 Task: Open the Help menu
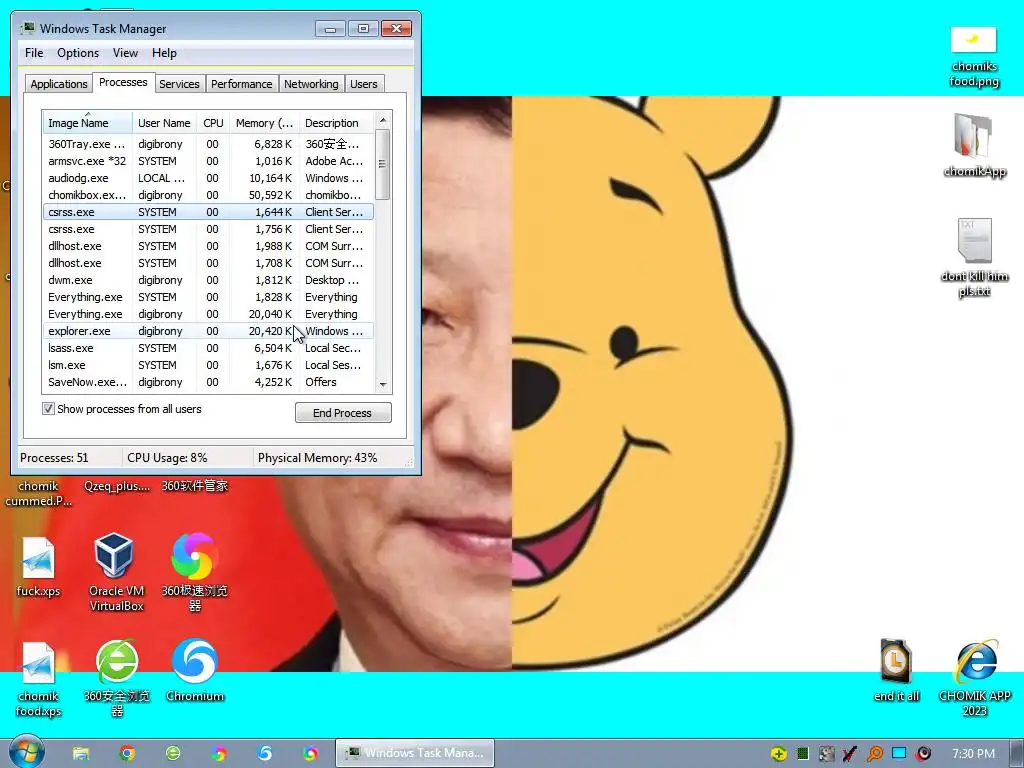tap(164, 53)
